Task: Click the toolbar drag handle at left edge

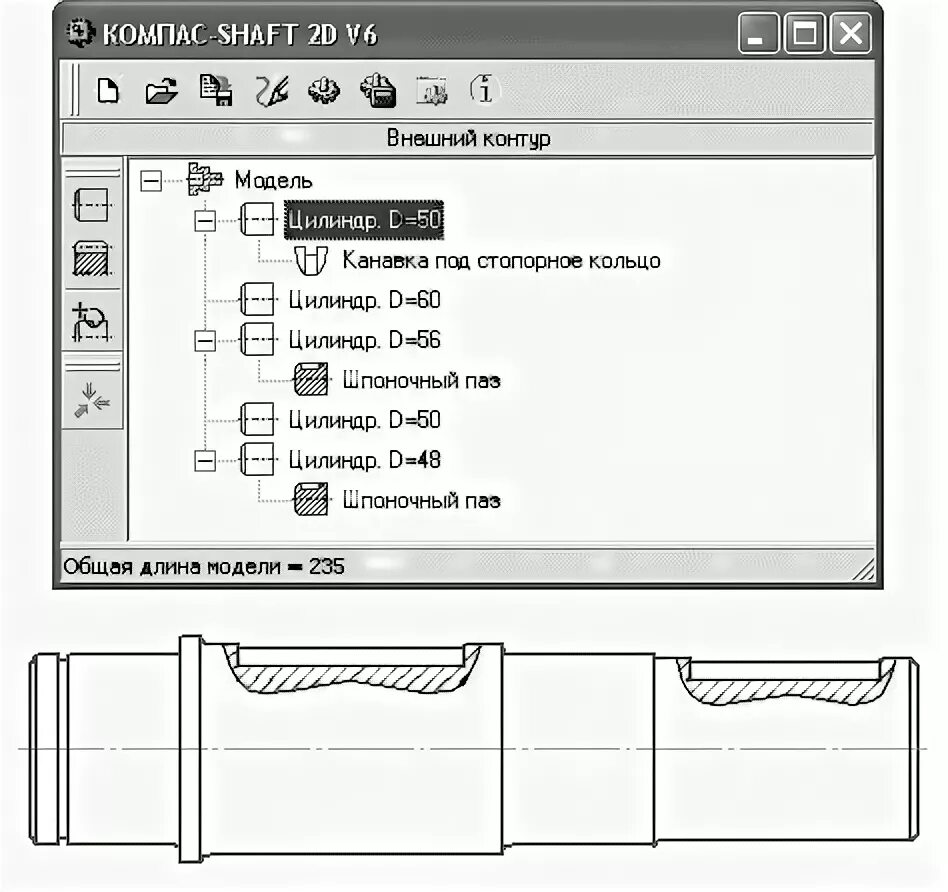Action: tap(74, 90)
